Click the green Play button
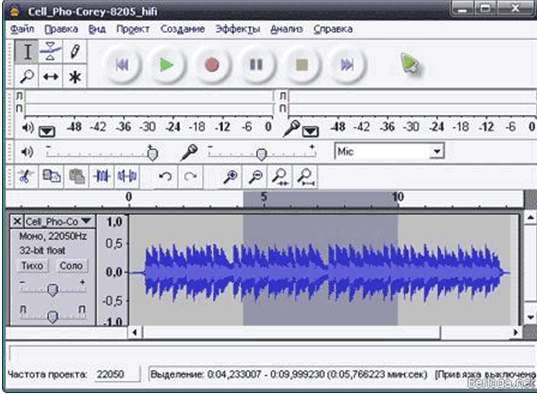This screenshot has width=537, height=395. [167, 65]
